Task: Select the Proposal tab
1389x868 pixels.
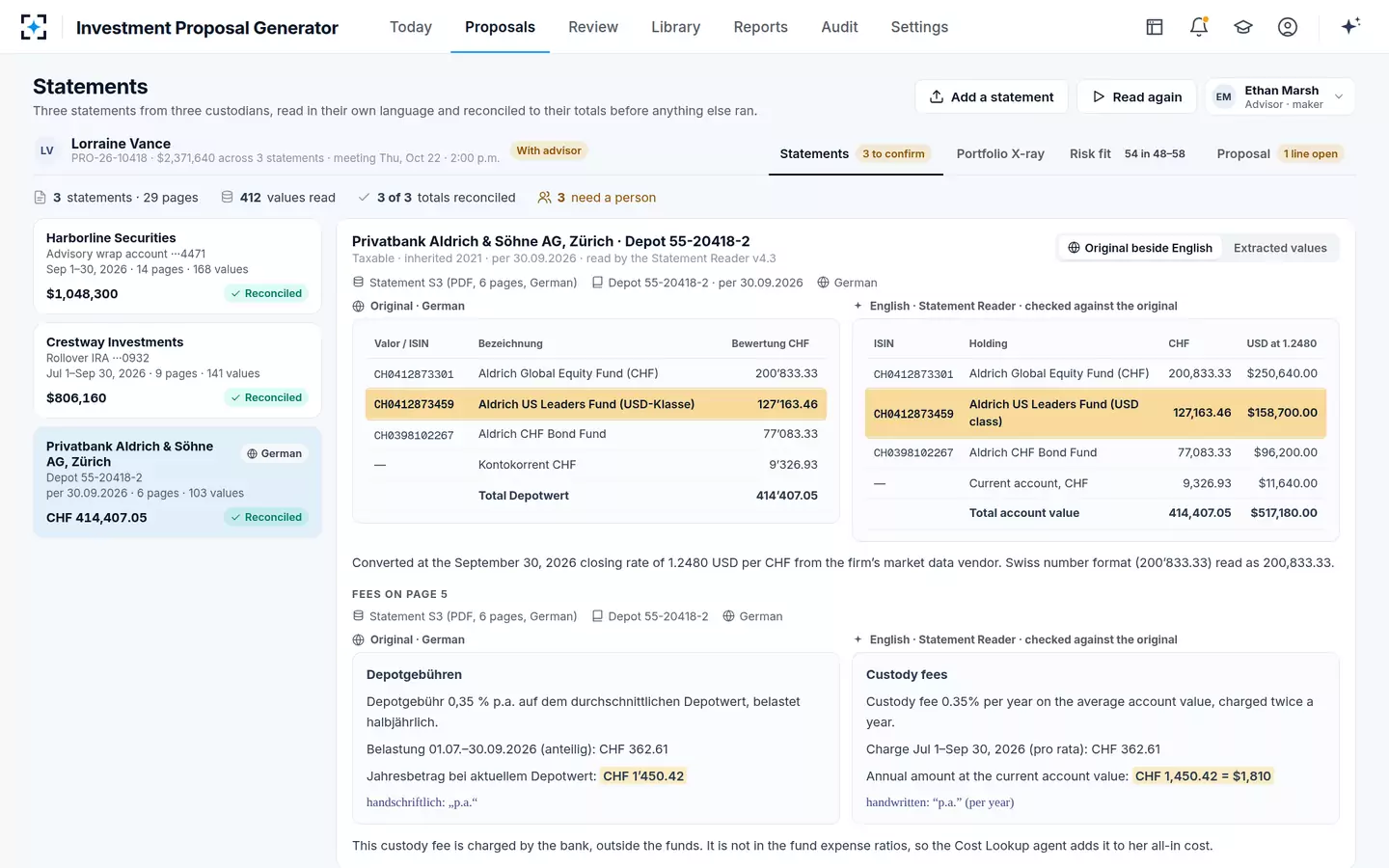Action: click(x=1280, y=153)
